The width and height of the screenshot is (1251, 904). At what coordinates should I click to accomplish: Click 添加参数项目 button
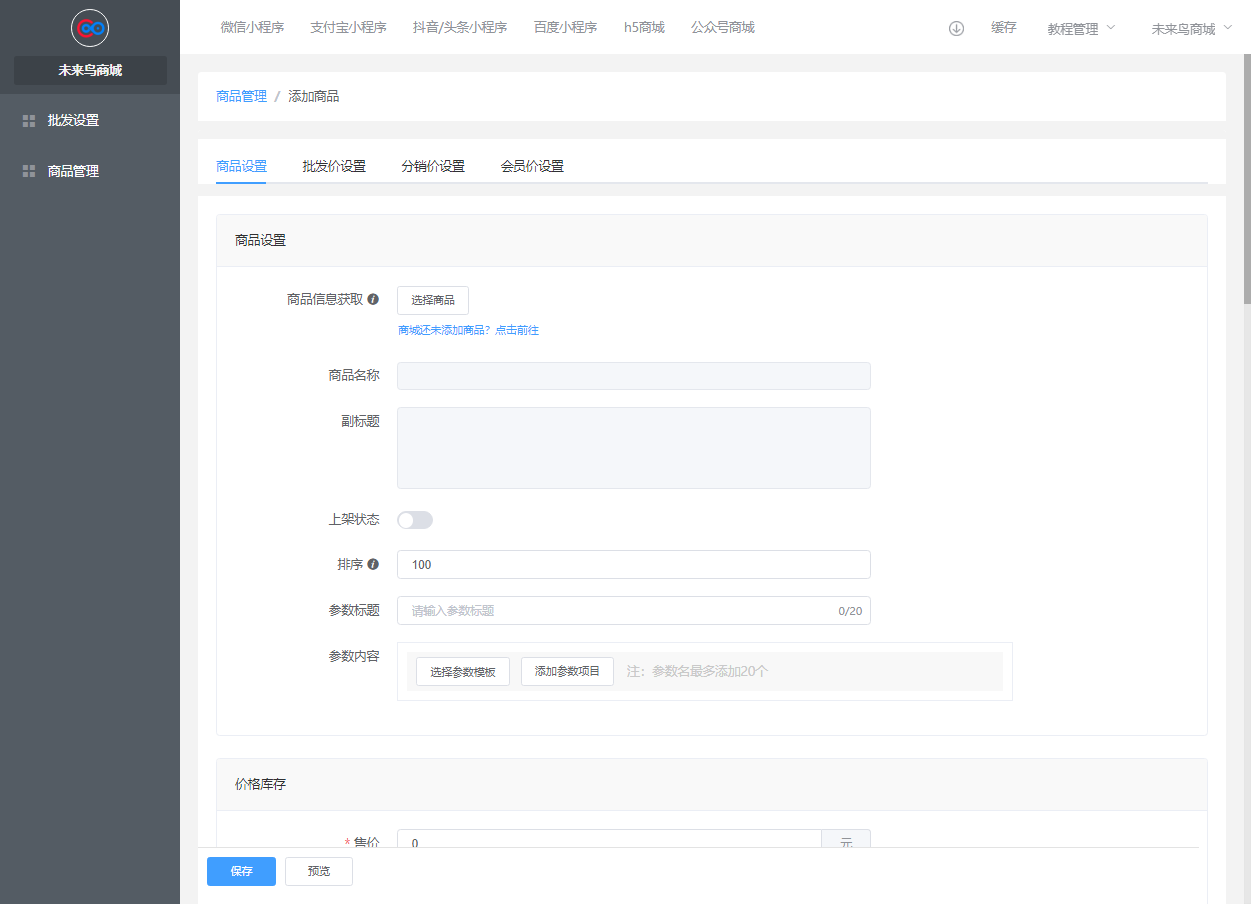coord(567,672)
